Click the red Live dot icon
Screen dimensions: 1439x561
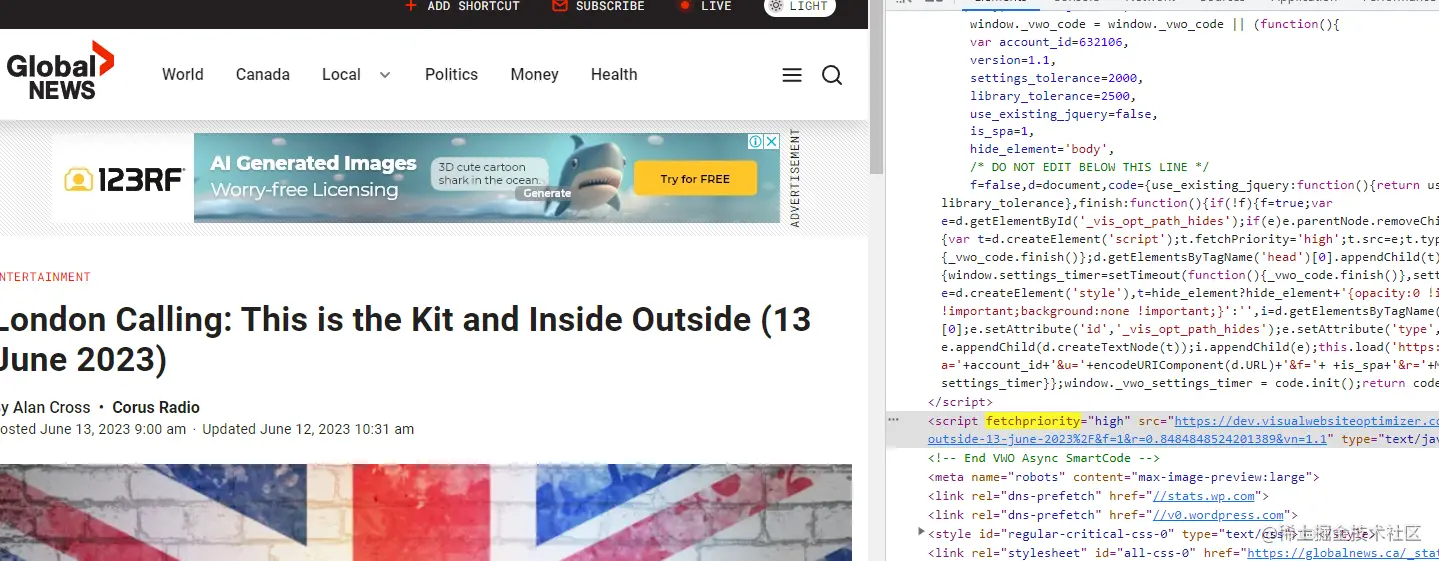click(x=685, y=6)
